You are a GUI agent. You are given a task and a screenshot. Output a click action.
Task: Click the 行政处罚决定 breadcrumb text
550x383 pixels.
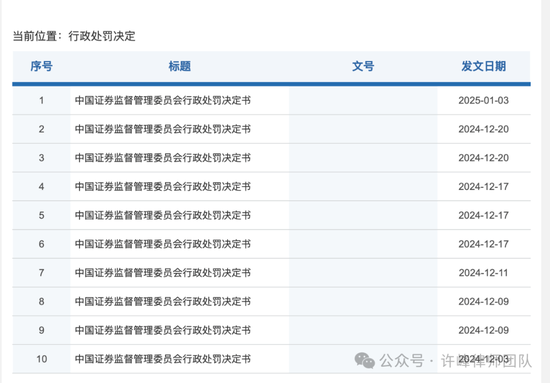point(102,36)
